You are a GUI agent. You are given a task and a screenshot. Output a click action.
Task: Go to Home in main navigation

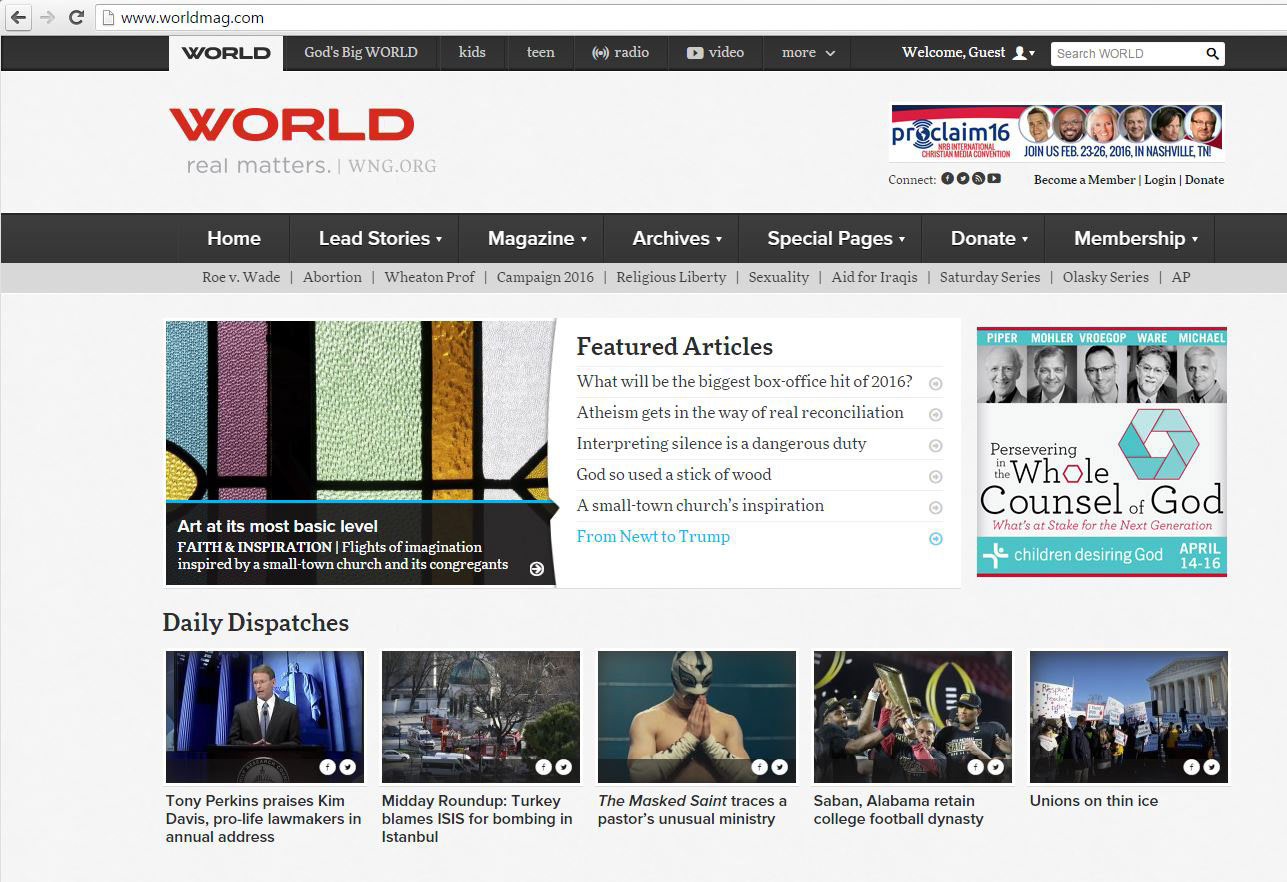(234, 238)
